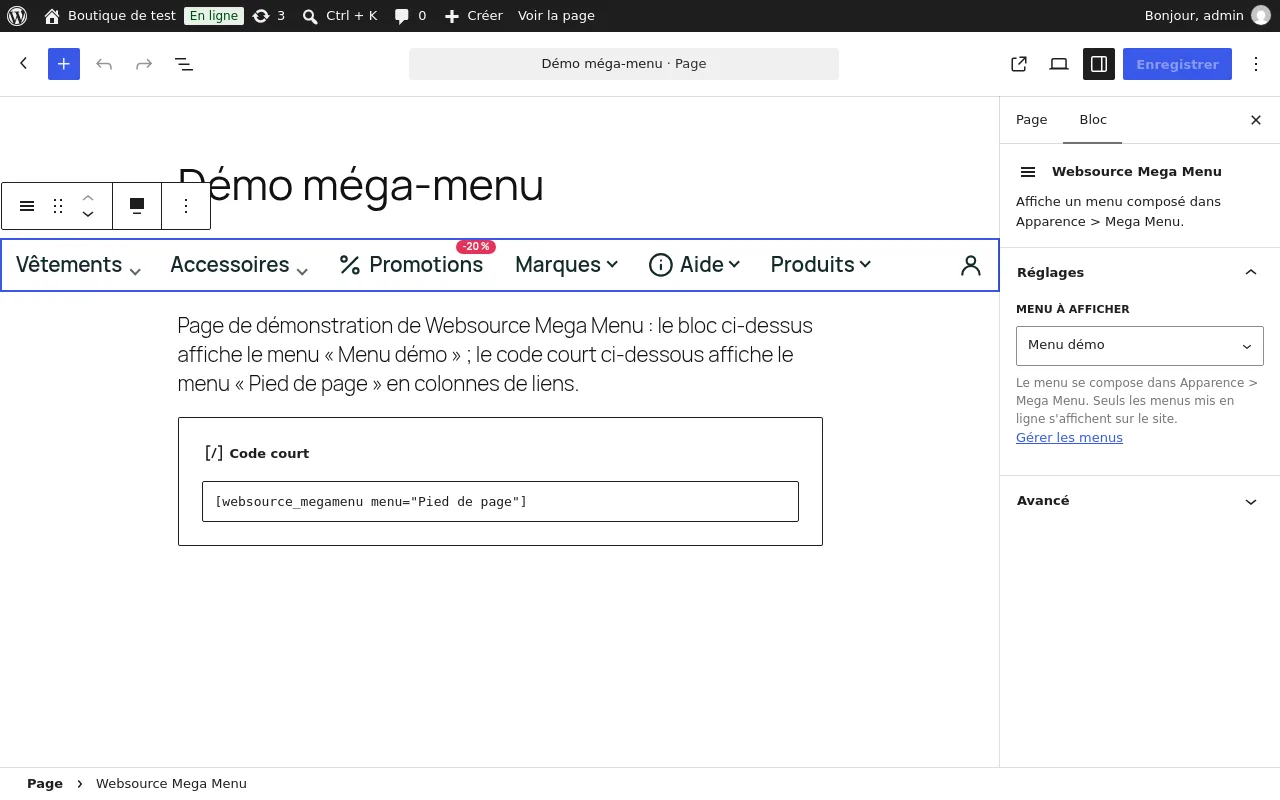This screenshot has width=1280, height=800.
Task: Open editor options three-dot menu
Action: (x=1256, y=64)
